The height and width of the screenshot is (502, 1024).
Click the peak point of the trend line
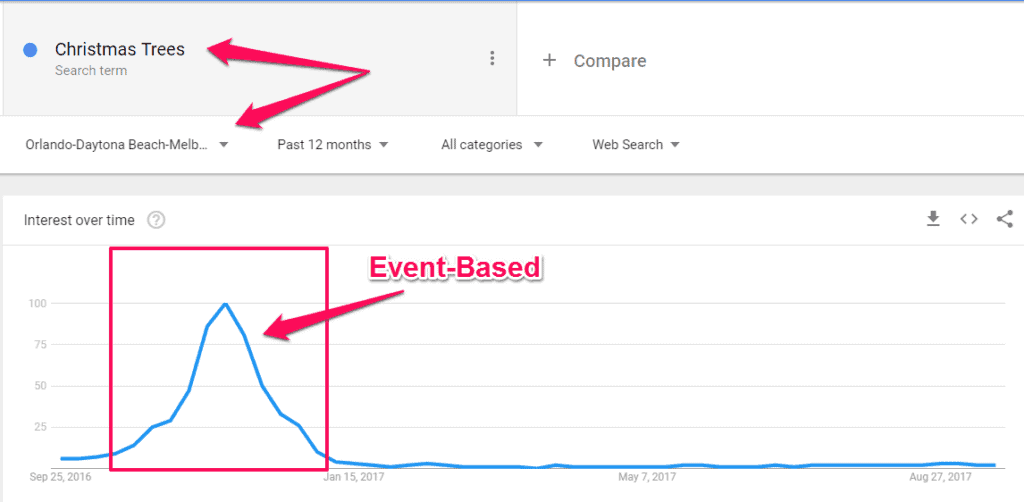pos(225,304)
